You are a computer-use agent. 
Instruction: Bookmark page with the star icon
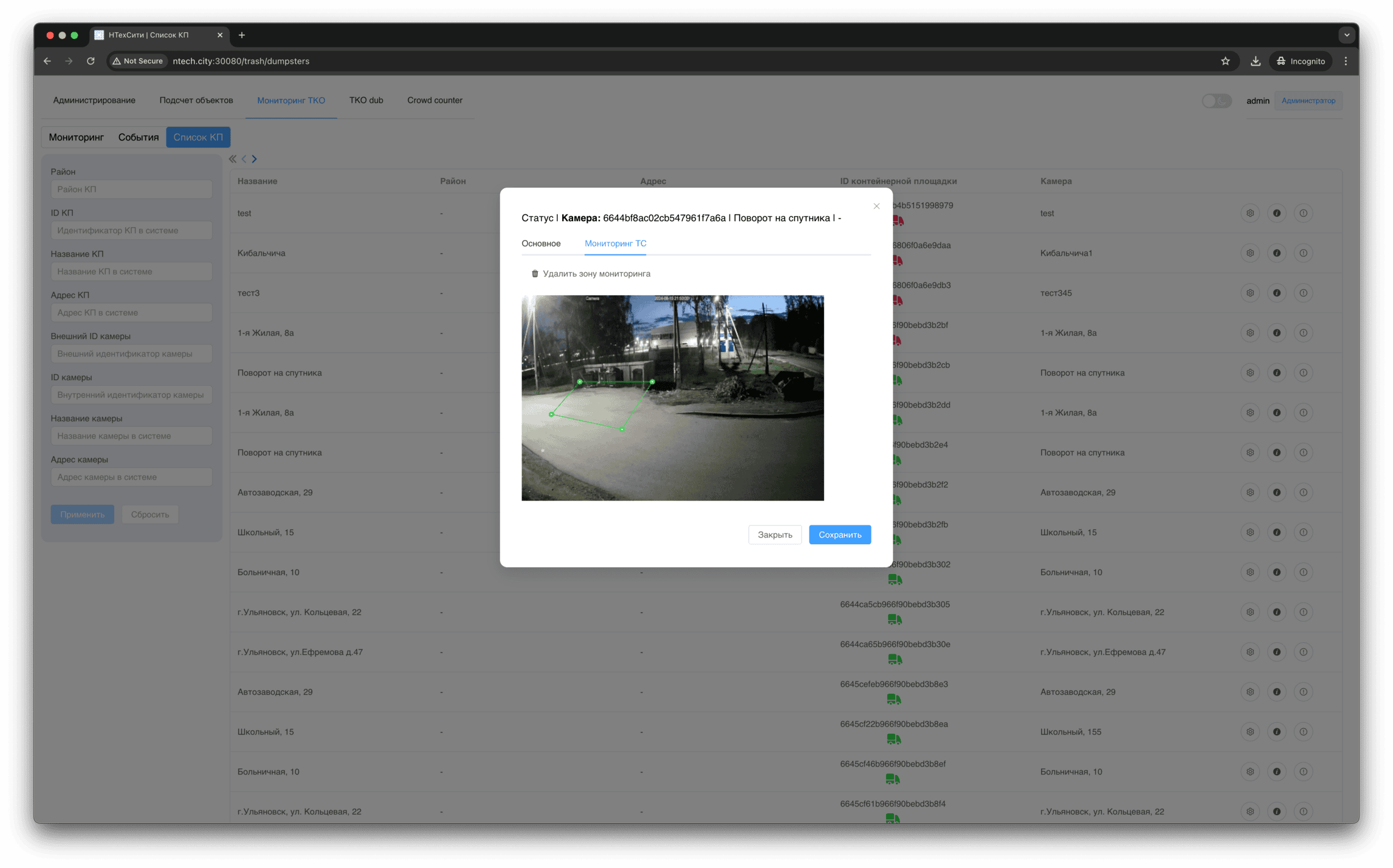(1225, 61)
